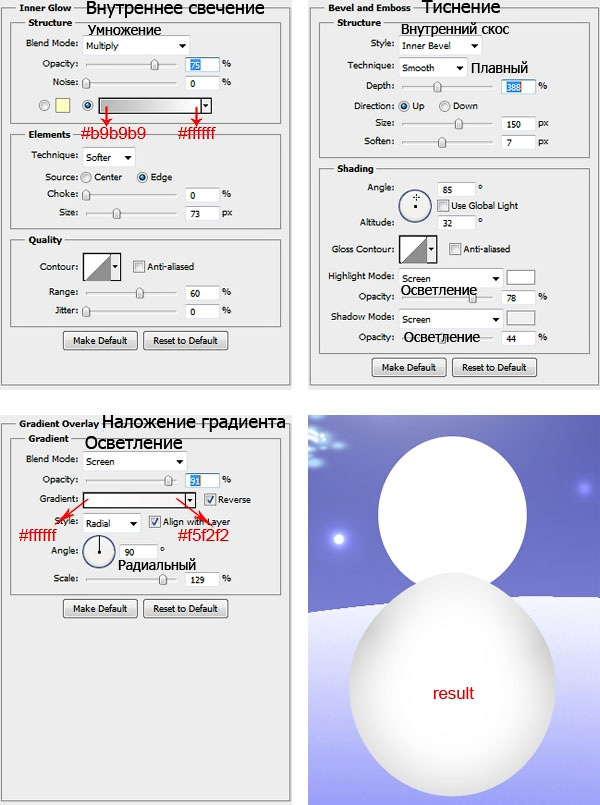
Task: Select Down direction radio button
Action: click(444, 106)
